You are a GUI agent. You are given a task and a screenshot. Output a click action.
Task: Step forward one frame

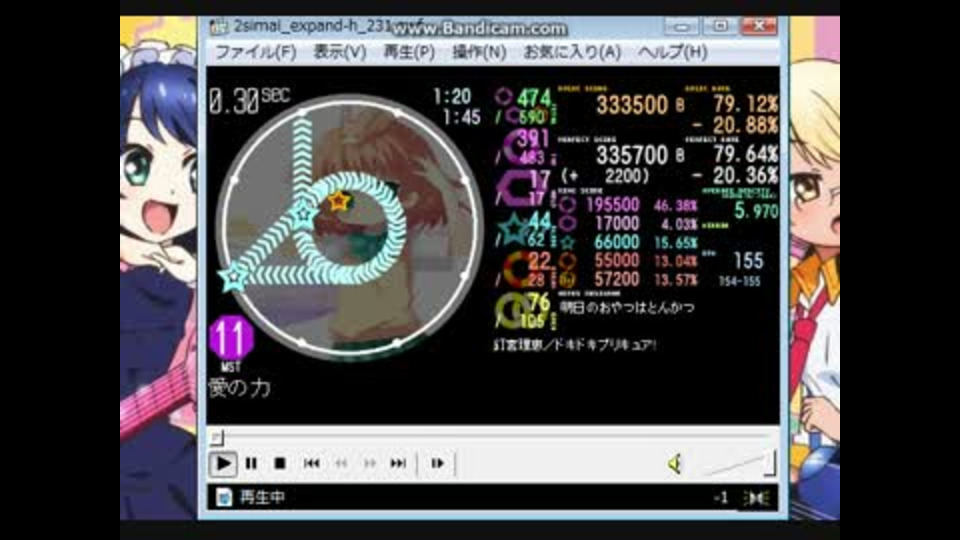point(437,463)
